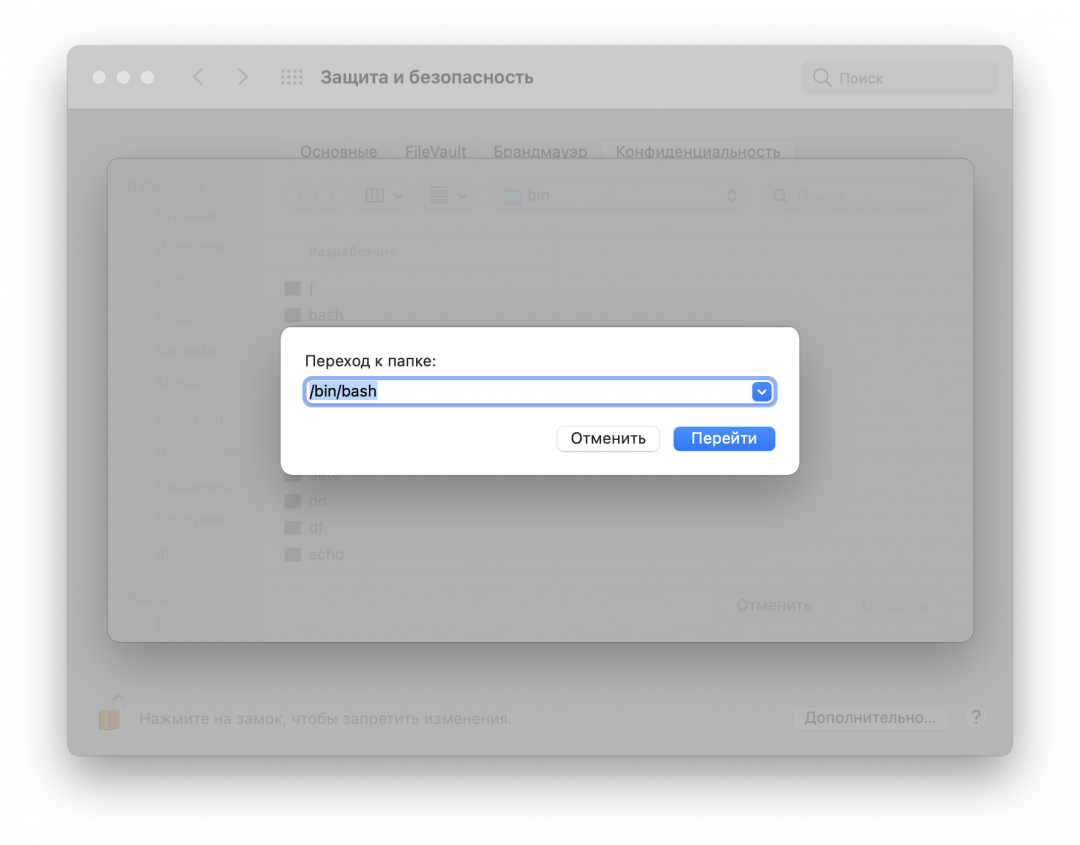This screenshot has height=845, width=1080.
Task: Select the Конфиденциальность tab
Action: pyautogui.click(x=697, y=152)
